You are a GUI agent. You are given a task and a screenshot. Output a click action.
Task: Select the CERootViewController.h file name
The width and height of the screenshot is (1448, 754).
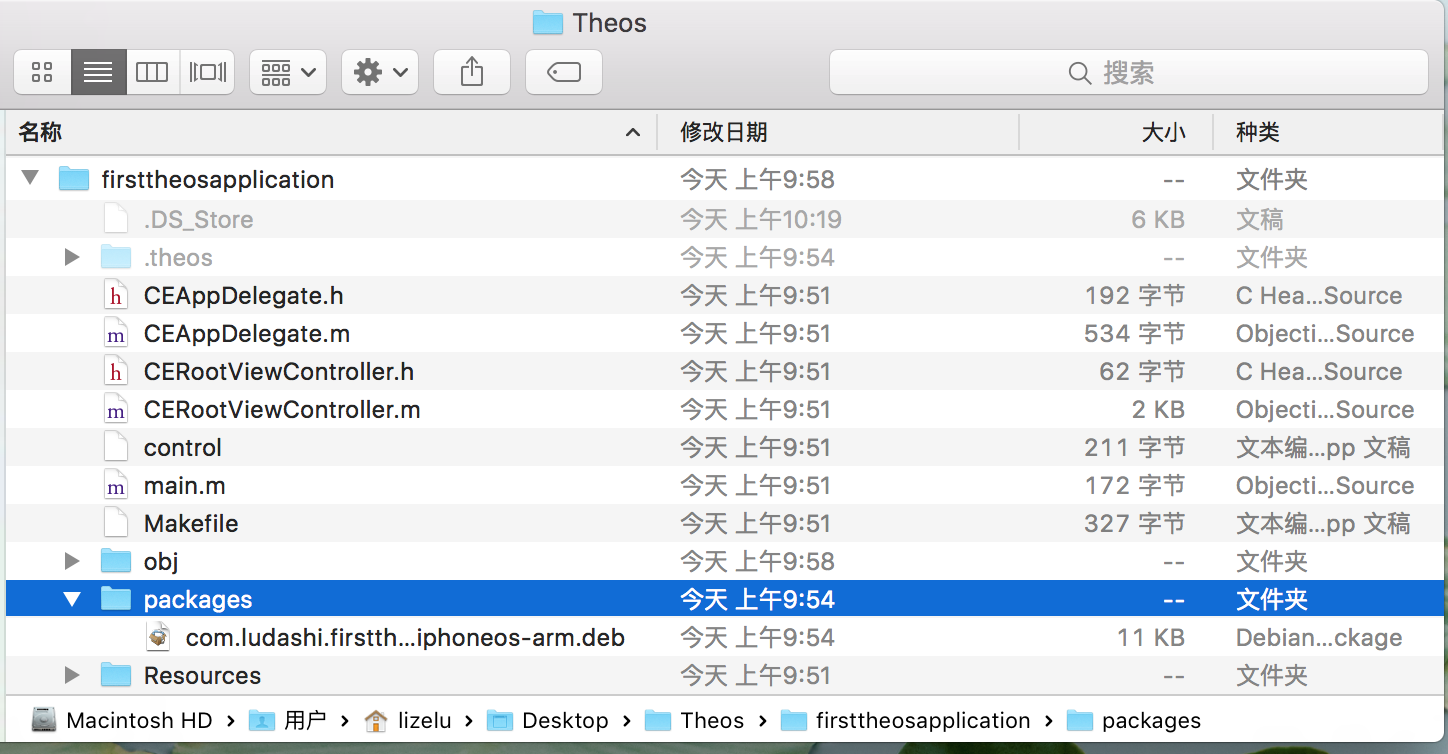279,372
